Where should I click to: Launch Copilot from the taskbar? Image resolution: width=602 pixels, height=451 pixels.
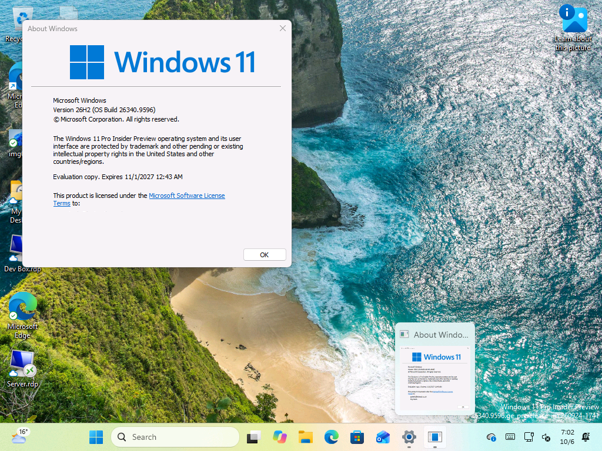(x=280, y=437)
